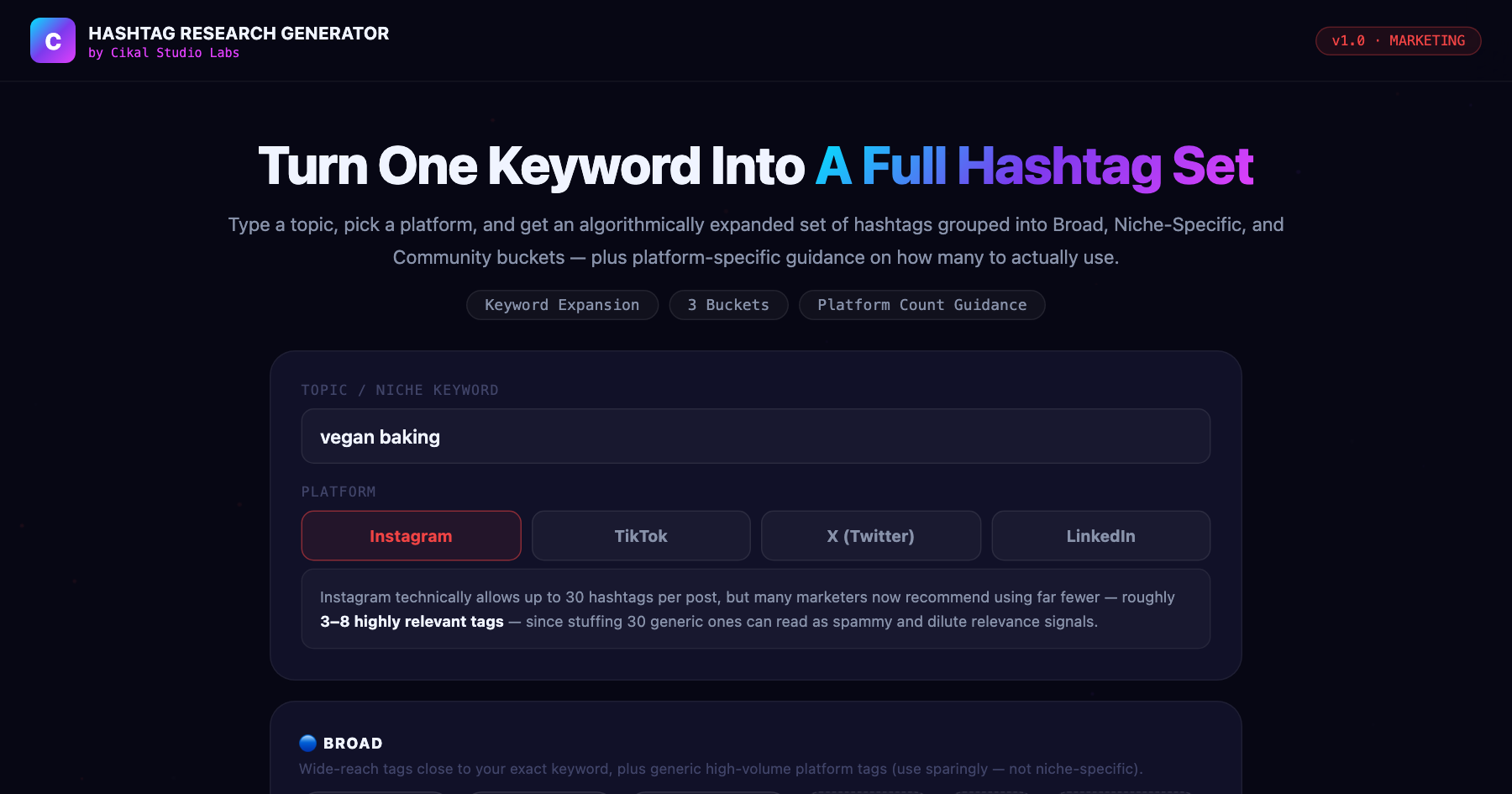The image size is (1512, 794).
Task: Click the vegan baking keyword field
Action: pos(756,436)
